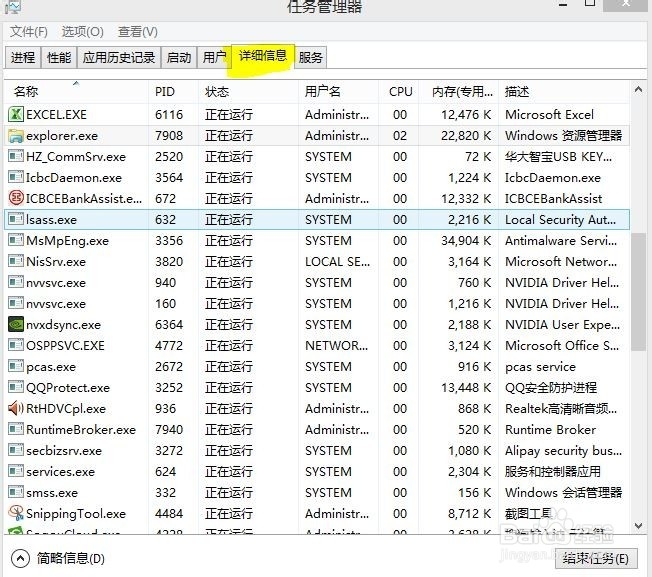This screenshot has height=577, width=652.
Task: Switch to the 进程 tab
Action: click(23, 57)
